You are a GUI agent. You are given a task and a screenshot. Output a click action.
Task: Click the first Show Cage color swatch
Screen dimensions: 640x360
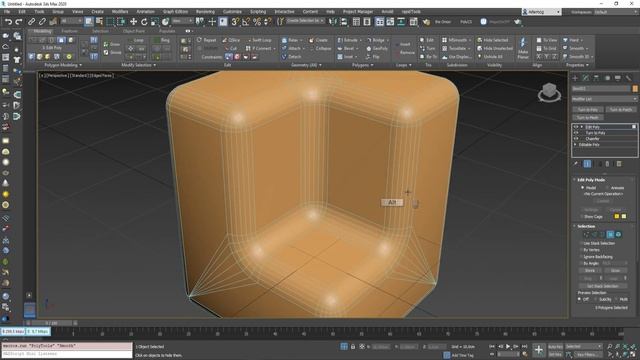616,216
